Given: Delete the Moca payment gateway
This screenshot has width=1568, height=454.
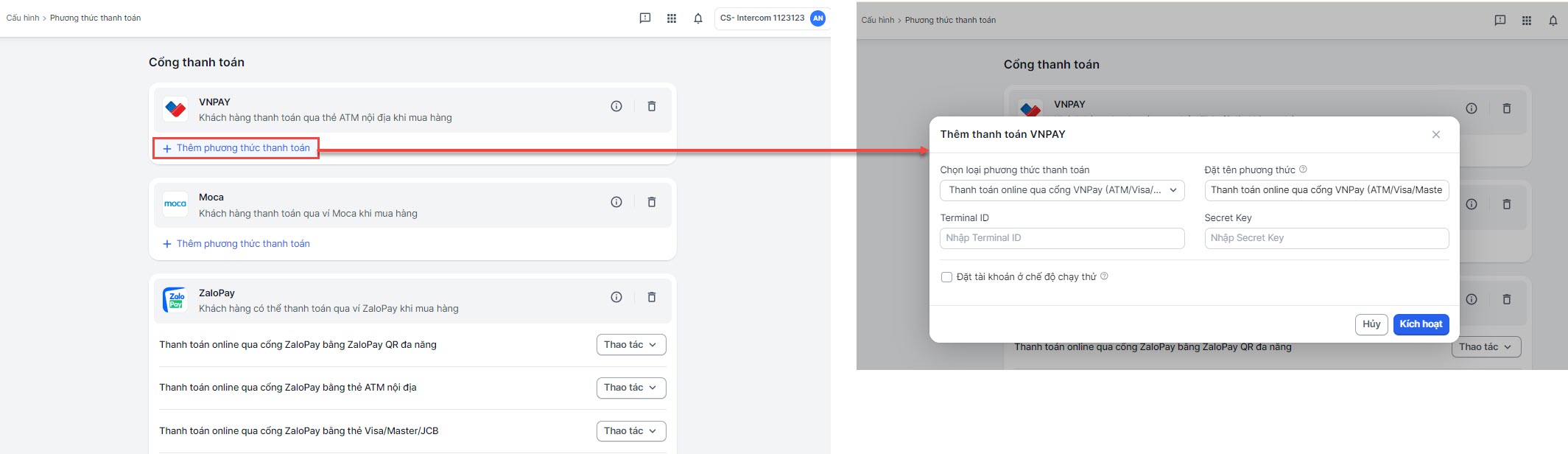Looking at the screenshot, I should click(x=651, y=202).
